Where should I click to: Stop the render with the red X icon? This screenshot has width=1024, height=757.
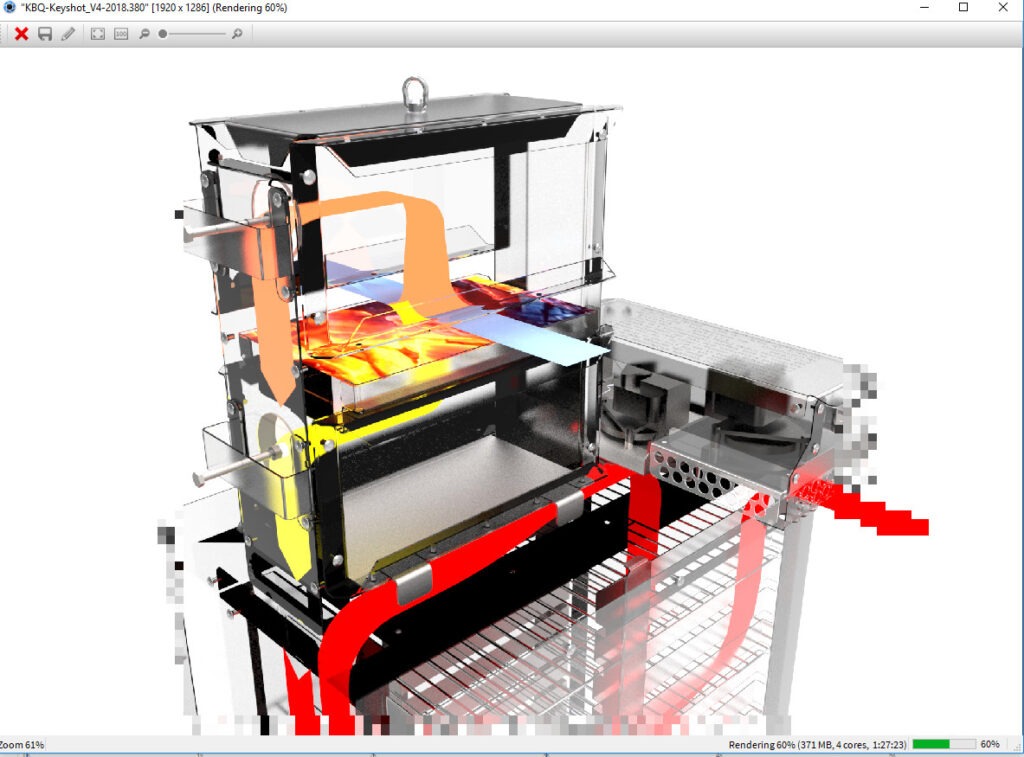(21, 33)
